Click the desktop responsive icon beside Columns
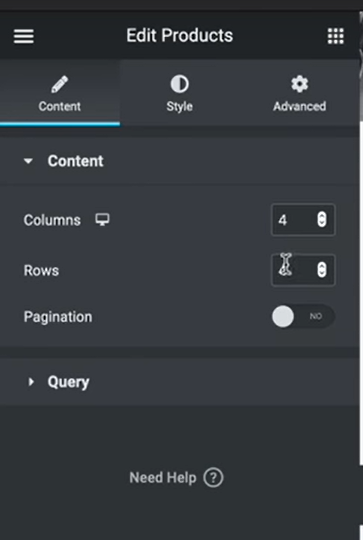 [102, 219]
